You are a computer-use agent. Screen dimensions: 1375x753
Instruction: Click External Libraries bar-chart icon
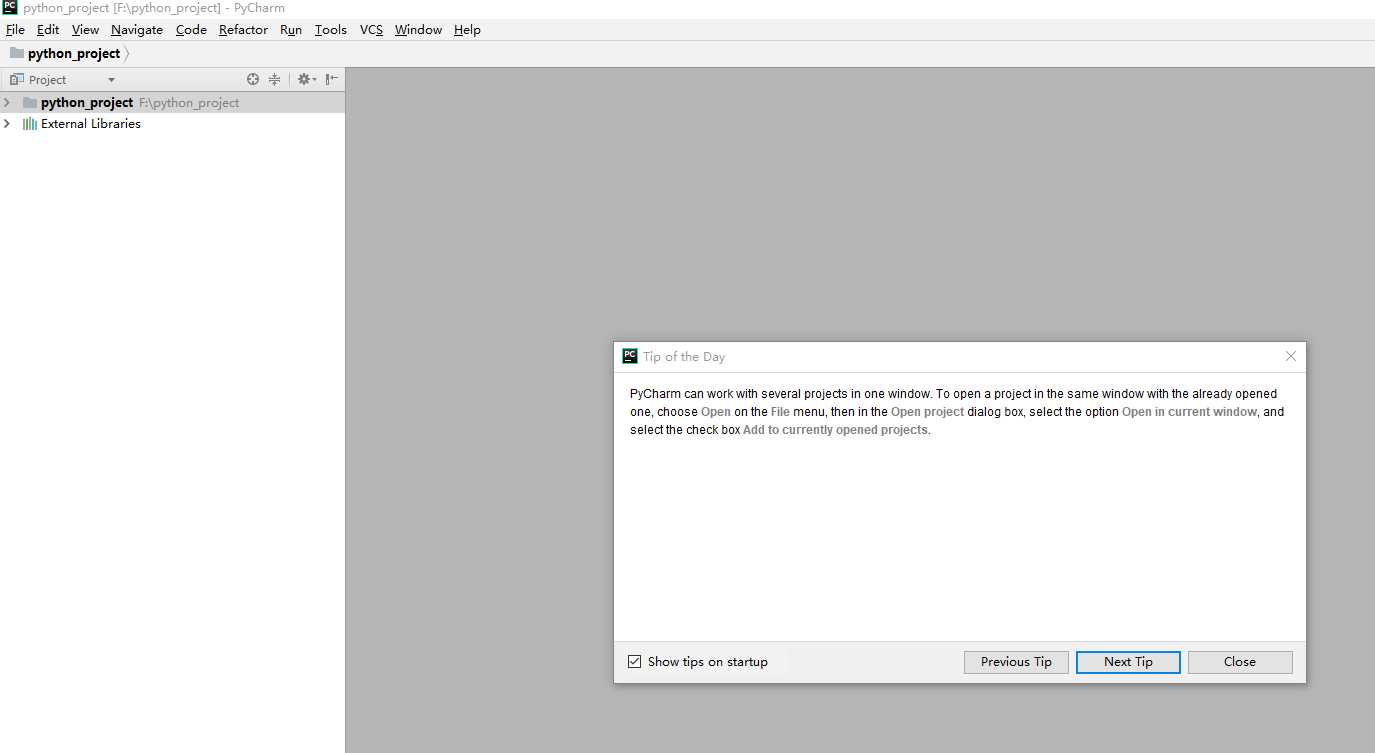pyautogui.click(x=30, y=124)
